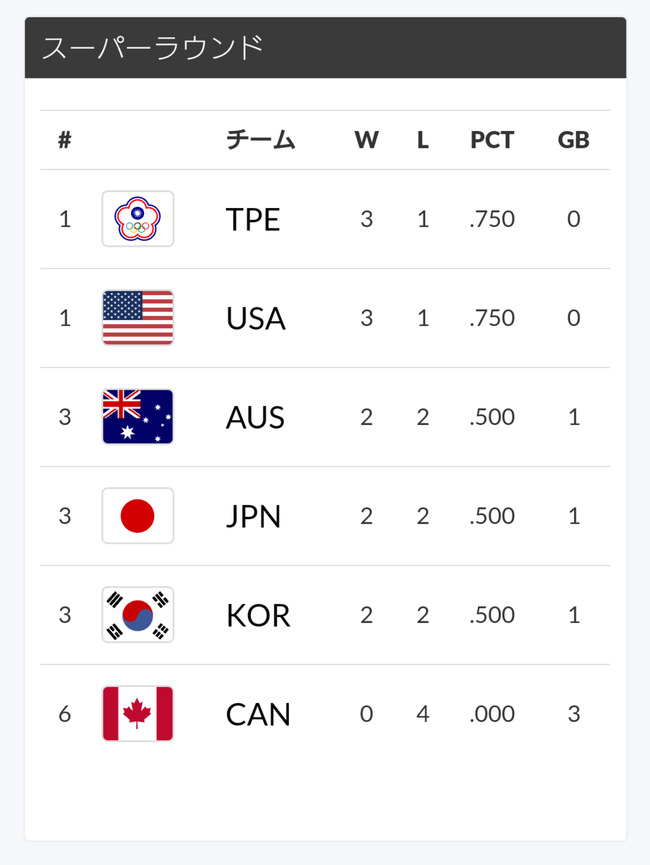This screenshot has height=865, width=650.
Task: Open the KOR team page
Action: 258,615
